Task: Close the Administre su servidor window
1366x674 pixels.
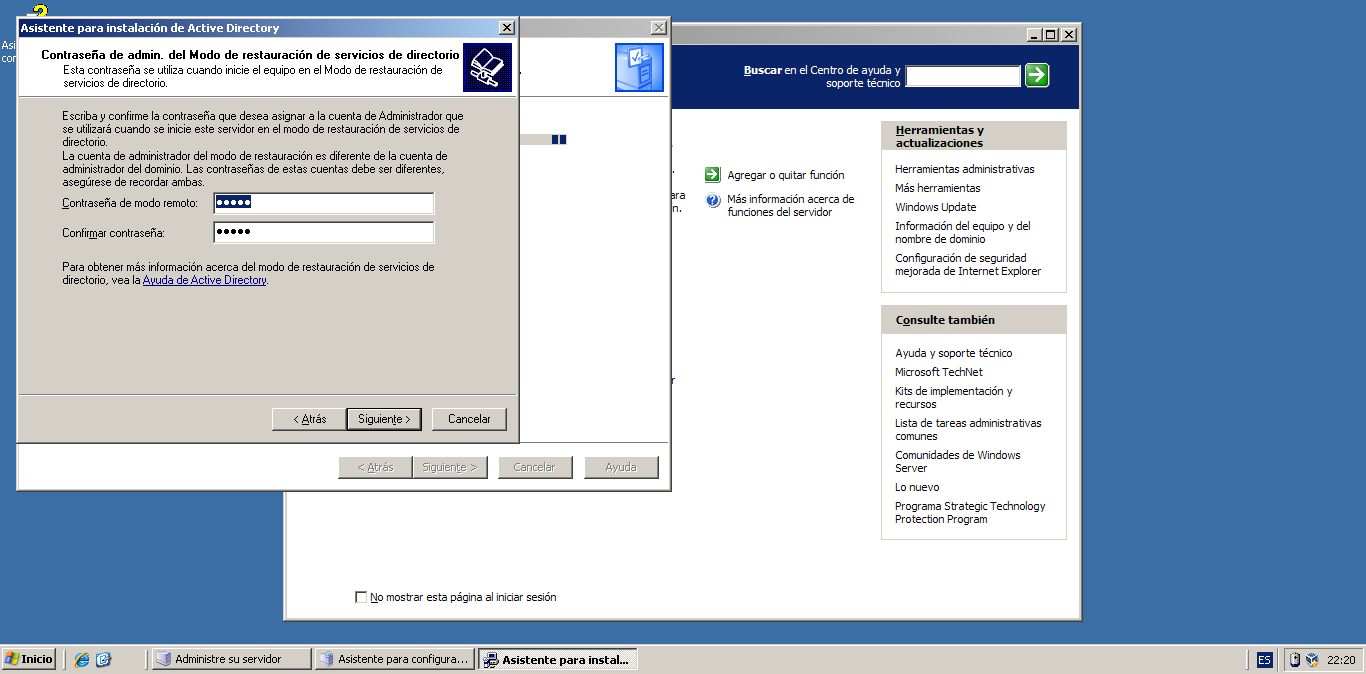Action: [1069, 34]
